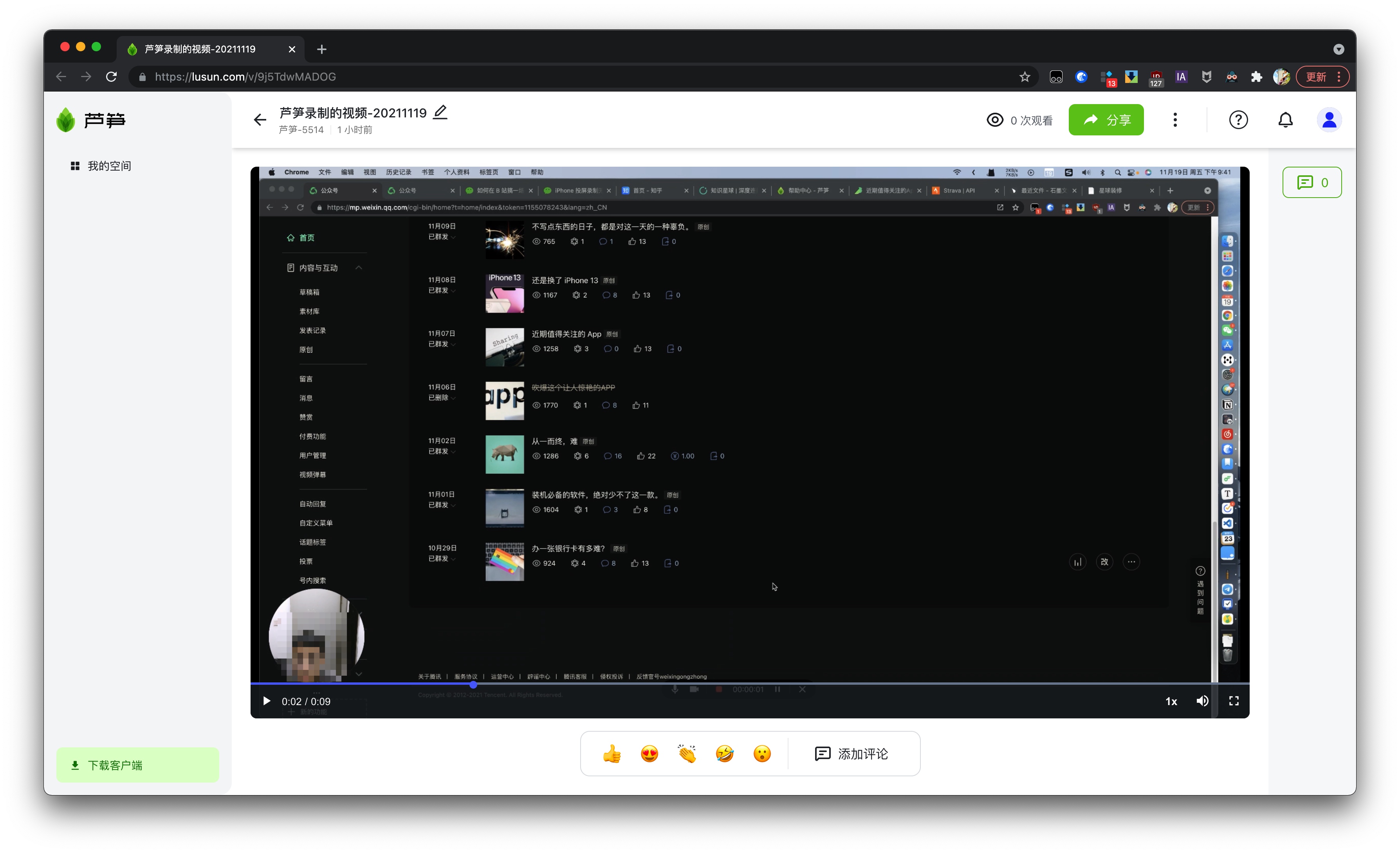Open the user profile avatar
This screenshot has width=1400, height=853.
coord(1329,120)
